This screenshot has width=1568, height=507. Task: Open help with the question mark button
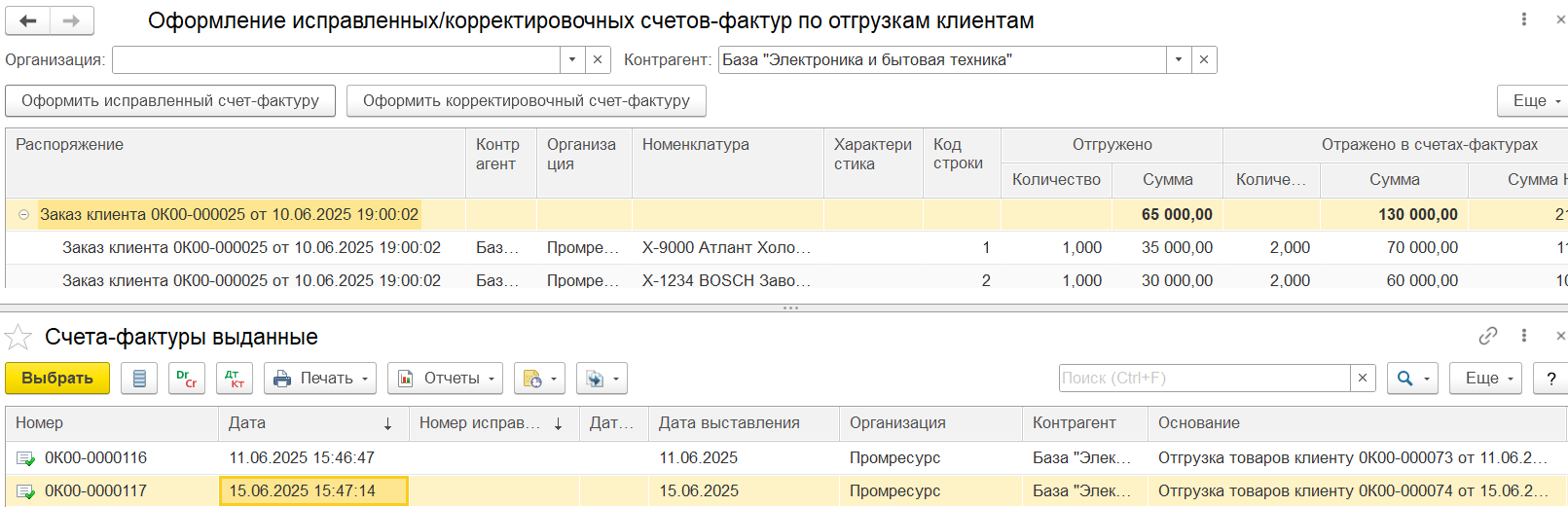pos(1550,379)
